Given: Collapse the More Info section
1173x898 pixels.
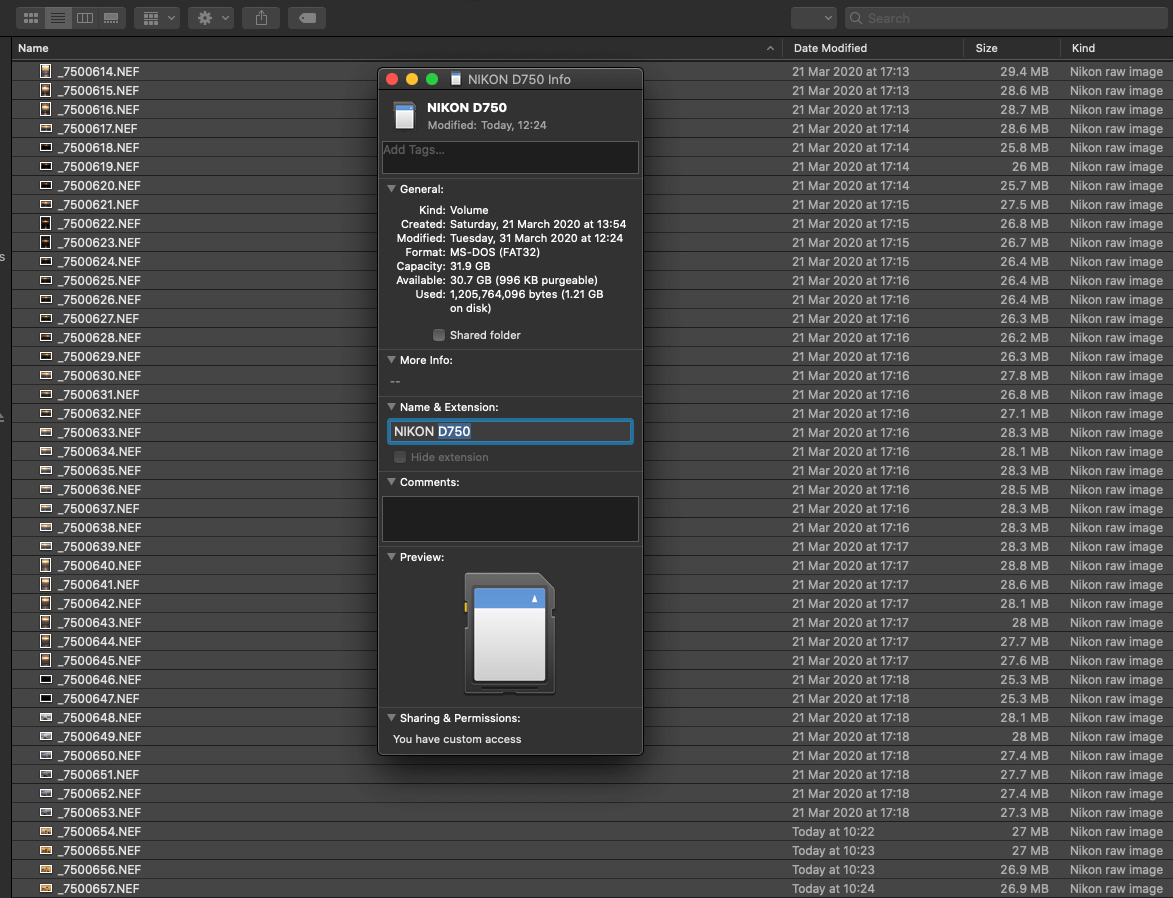Looking at the screenshot, I should [391, 360].
